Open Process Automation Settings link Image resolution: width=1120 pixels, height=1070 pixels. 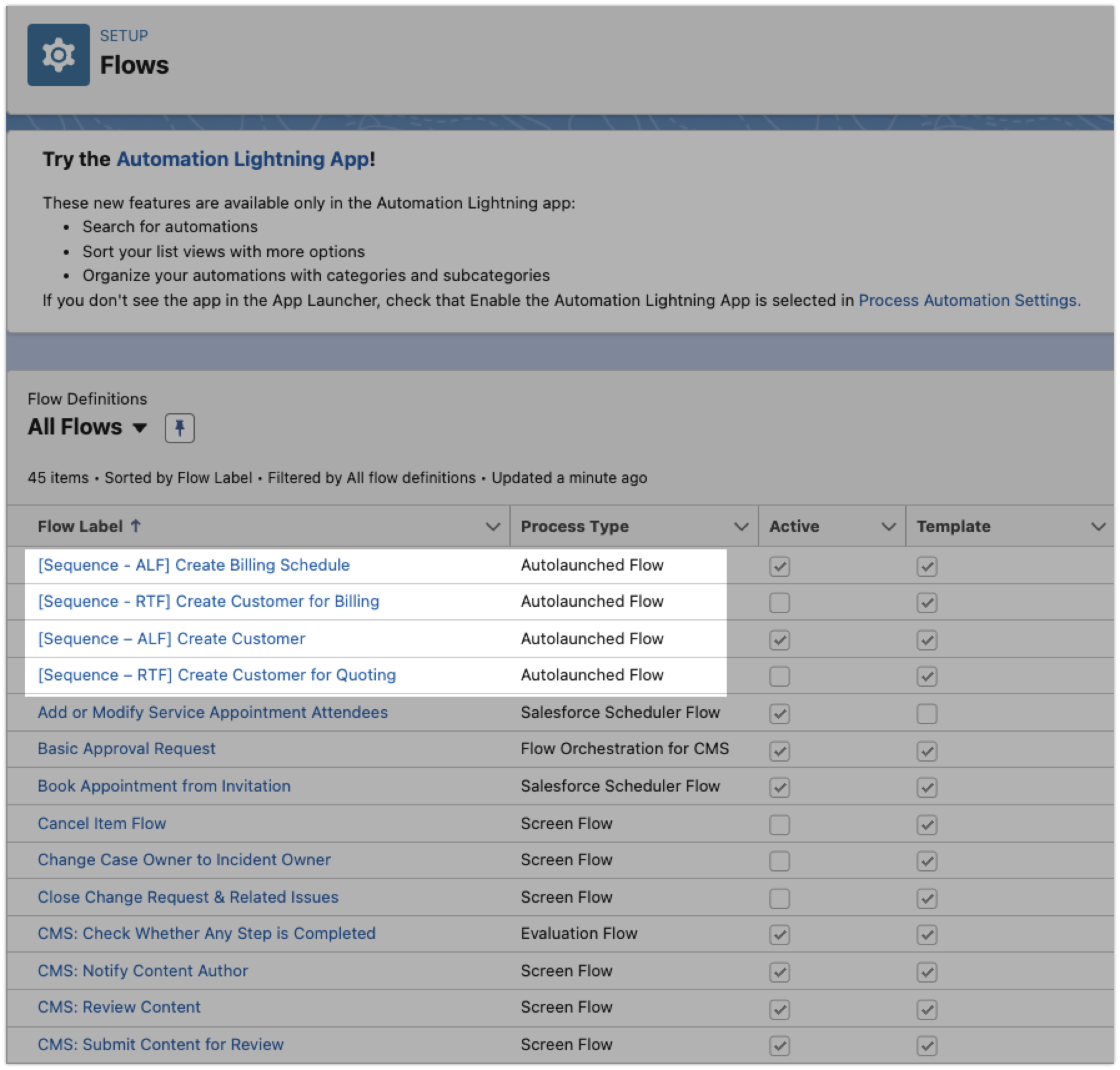click(x=970, y=300)
